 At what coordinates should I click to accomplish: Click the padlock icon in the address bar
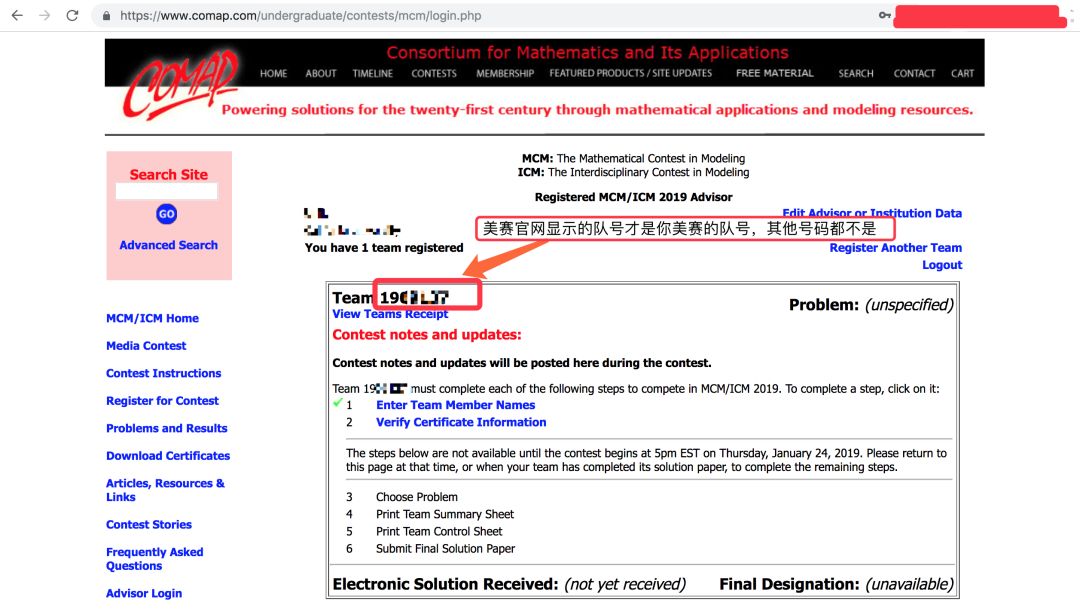coord(106,16)
